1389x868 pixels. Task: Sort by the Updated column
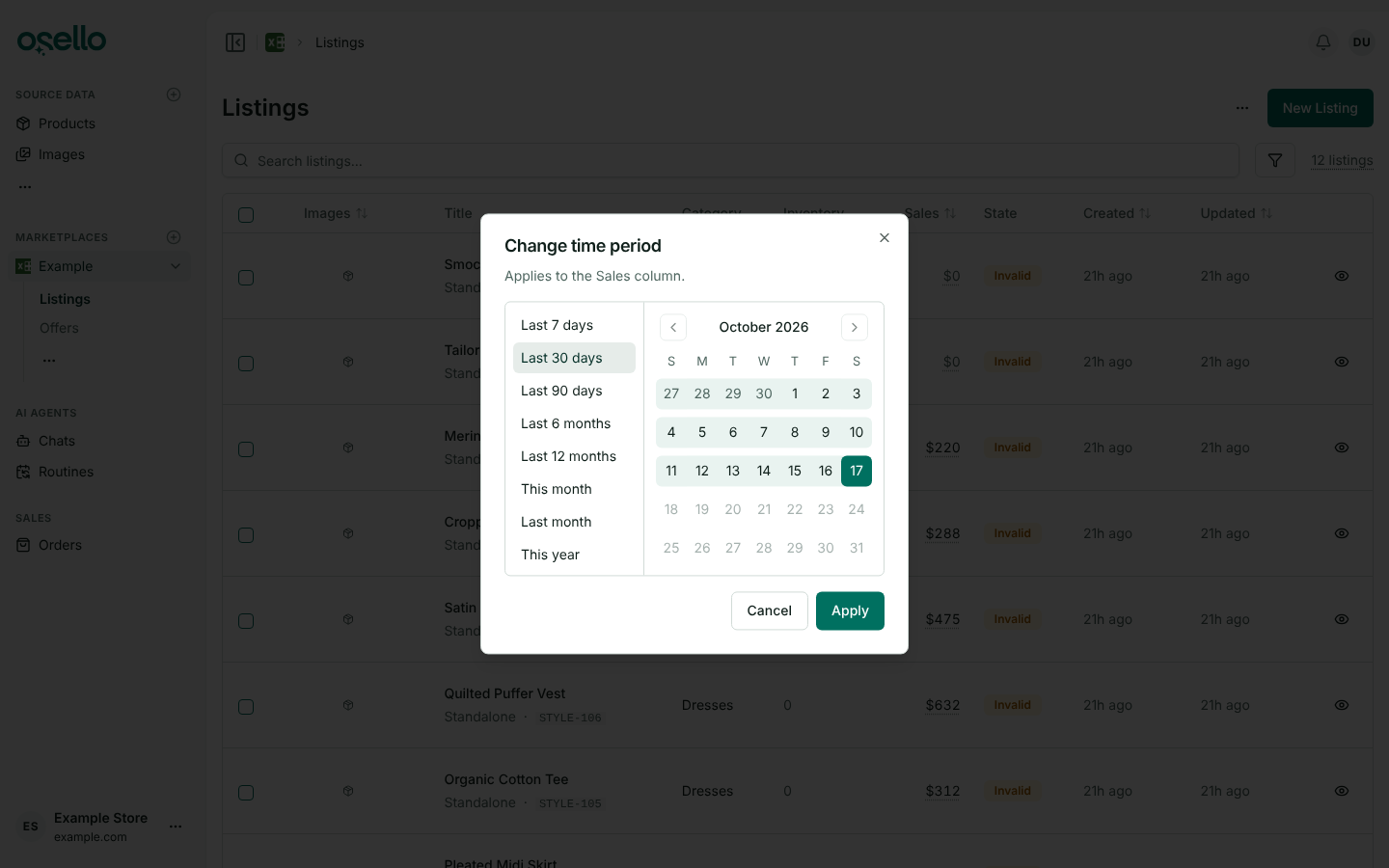(x=1237, y=213)
